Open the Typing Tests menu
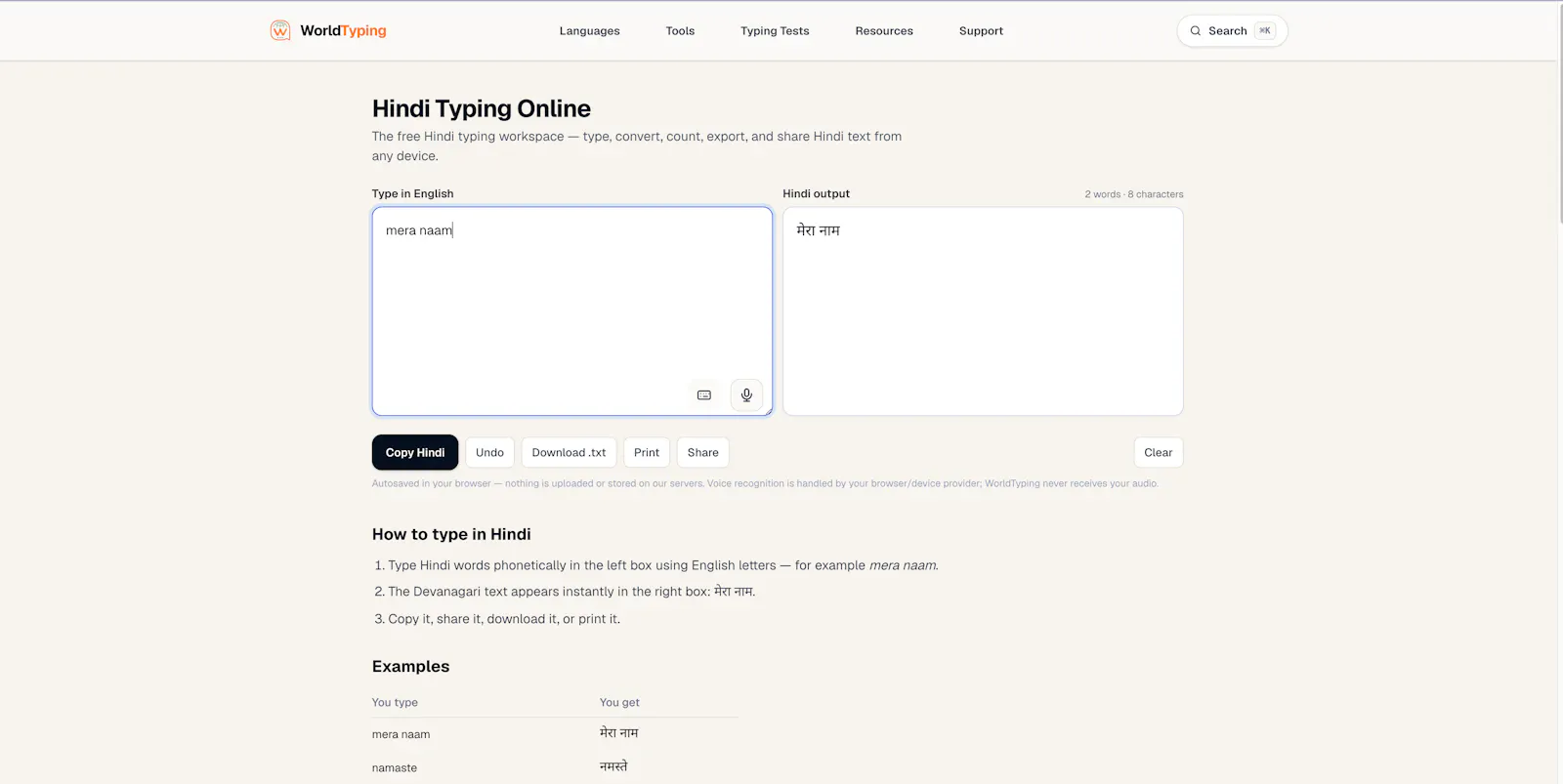The width and height of the screenshot is (1563, 784). 775,31
